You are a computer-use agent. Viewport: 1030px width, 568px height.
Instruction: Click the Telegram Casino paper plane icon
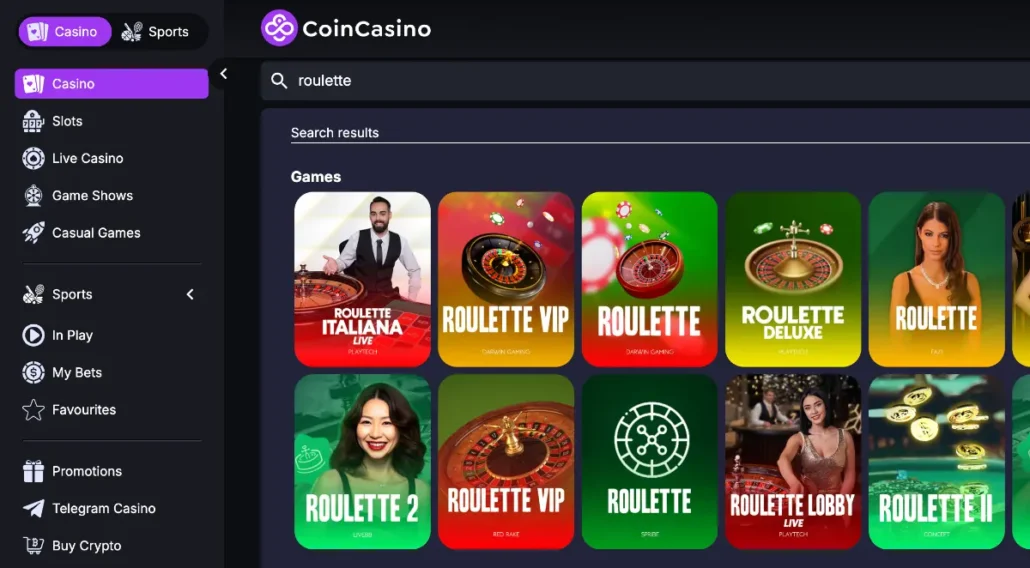click(x=33, y=508)
